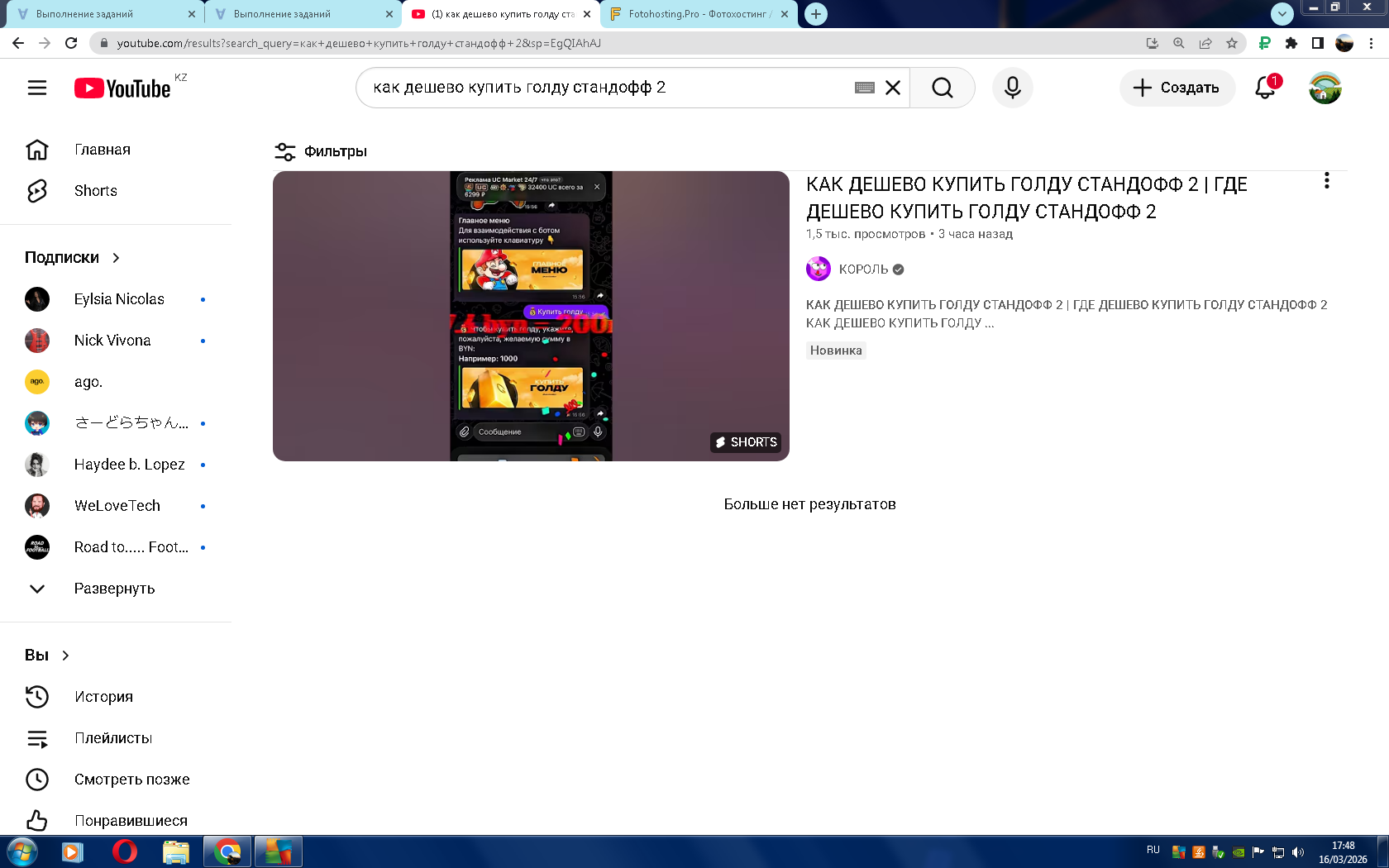The image size is (1389, 868).
Task: Open the Вы section chevron
Action: click(65, 656)
